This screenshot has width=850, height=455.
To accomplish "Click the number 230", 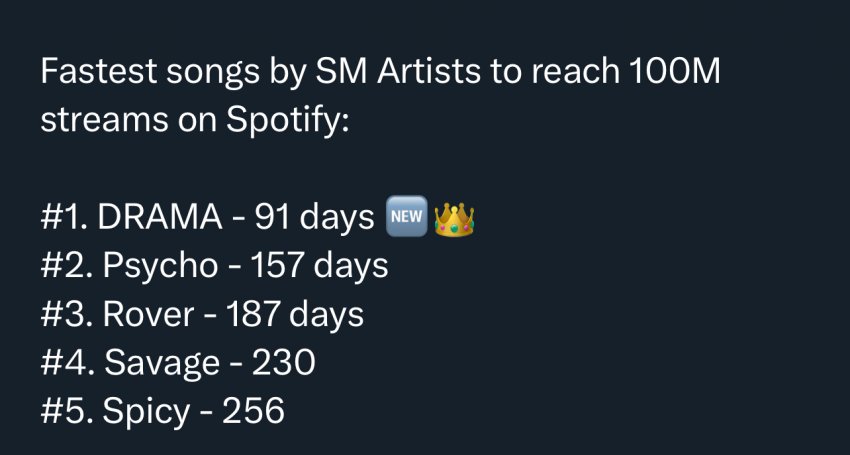I will (x=284, y=363).
